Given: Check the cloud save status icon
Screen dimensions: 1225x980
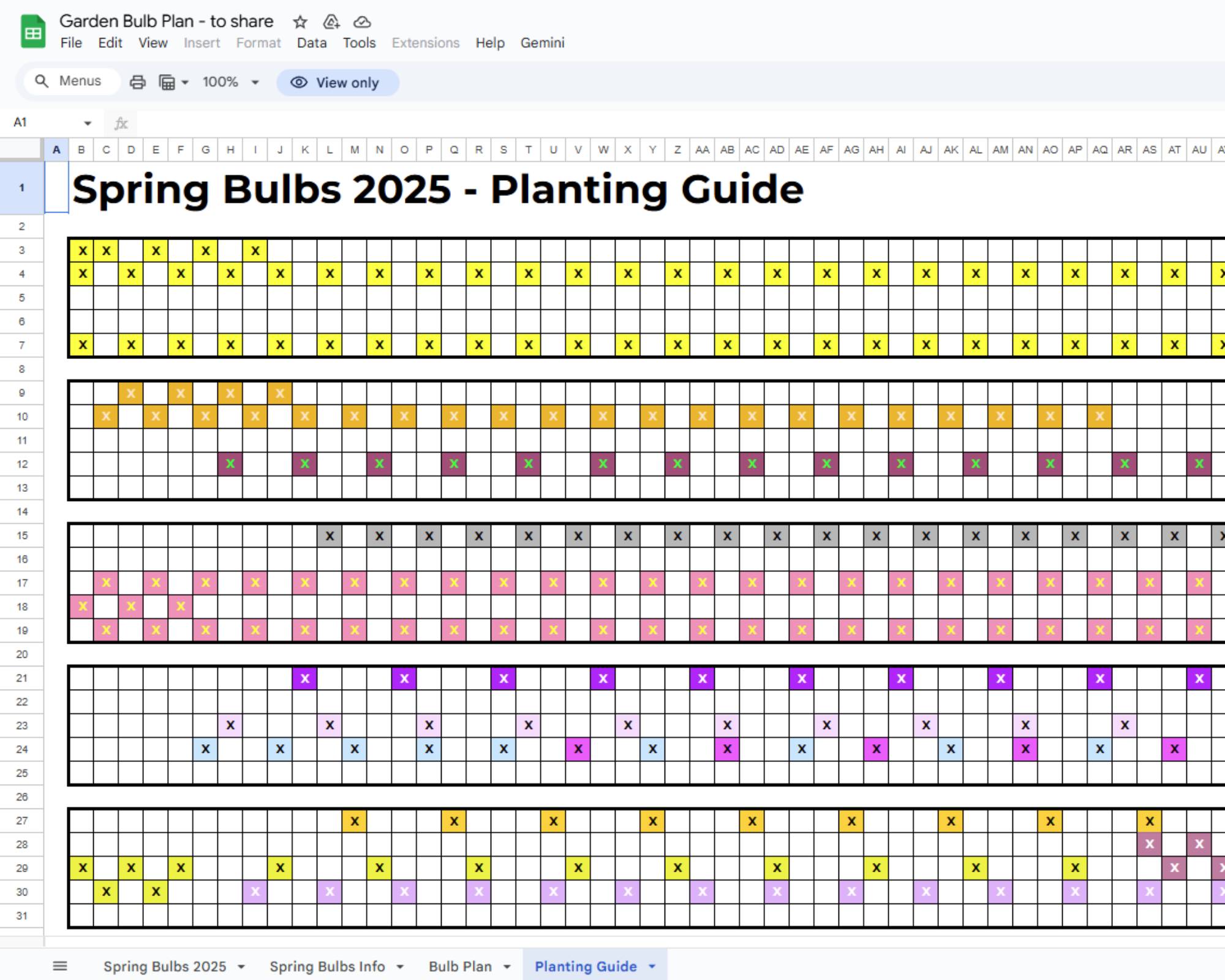Looking at the screenshot, I should [363, 22].
